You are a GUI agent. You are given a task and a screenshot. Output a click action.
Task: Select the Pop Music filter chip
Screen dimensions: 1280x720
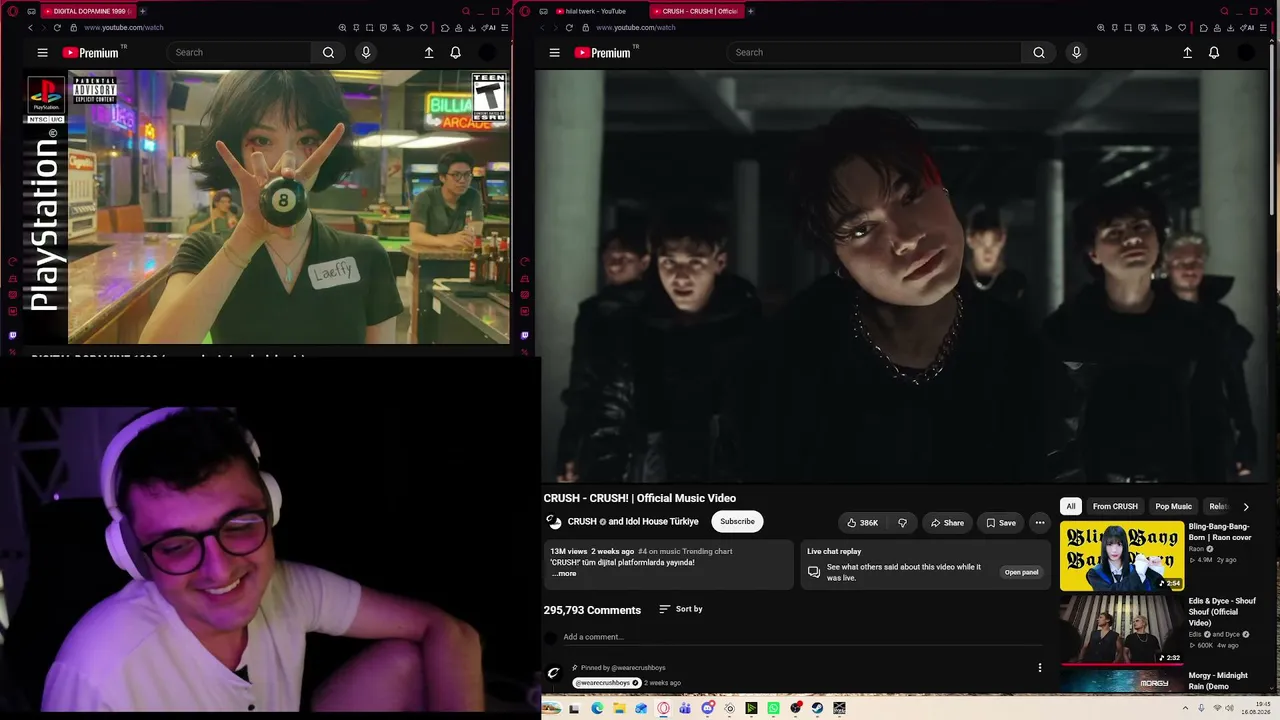(x=1174, y=507)
